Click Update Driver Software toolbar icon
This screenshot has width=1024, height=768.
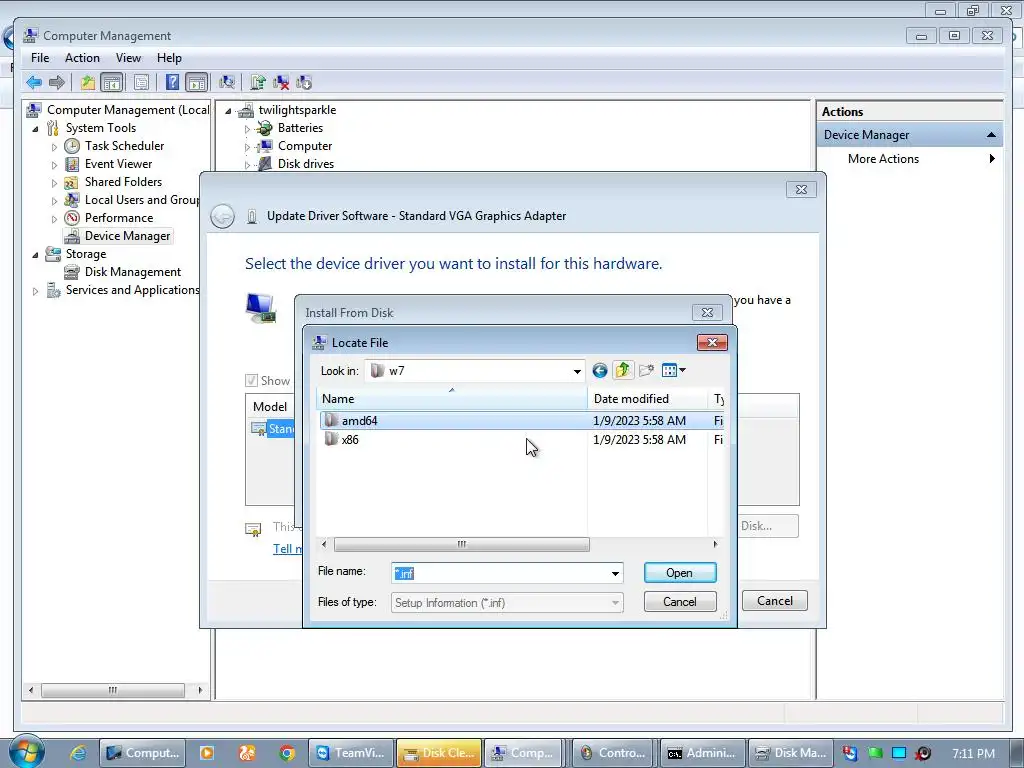click(258, 82)
